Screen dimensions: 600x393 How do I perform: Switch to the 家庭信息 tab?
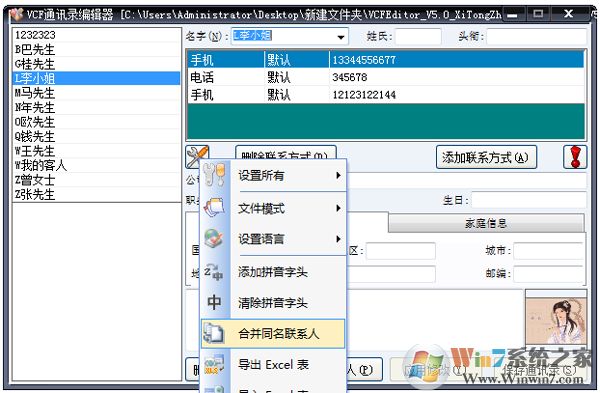pos(486,223)
